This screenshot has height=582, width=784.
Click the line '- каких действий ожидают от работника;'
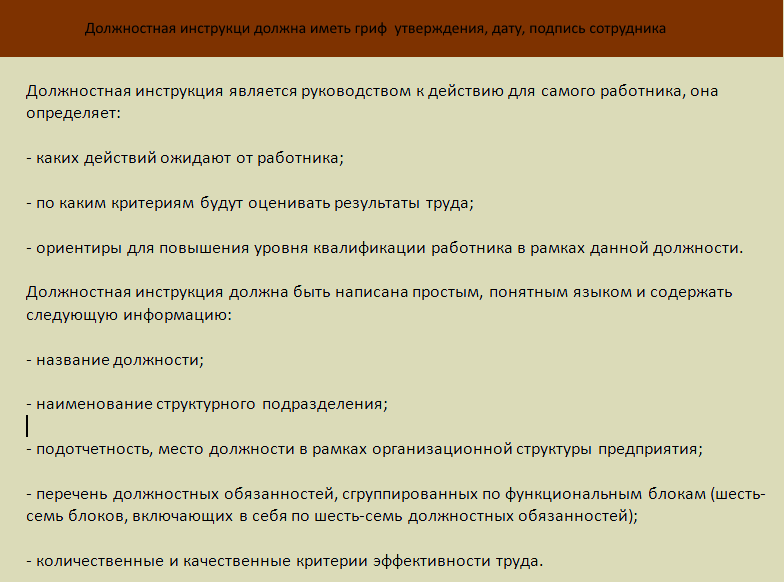[185, 158]
